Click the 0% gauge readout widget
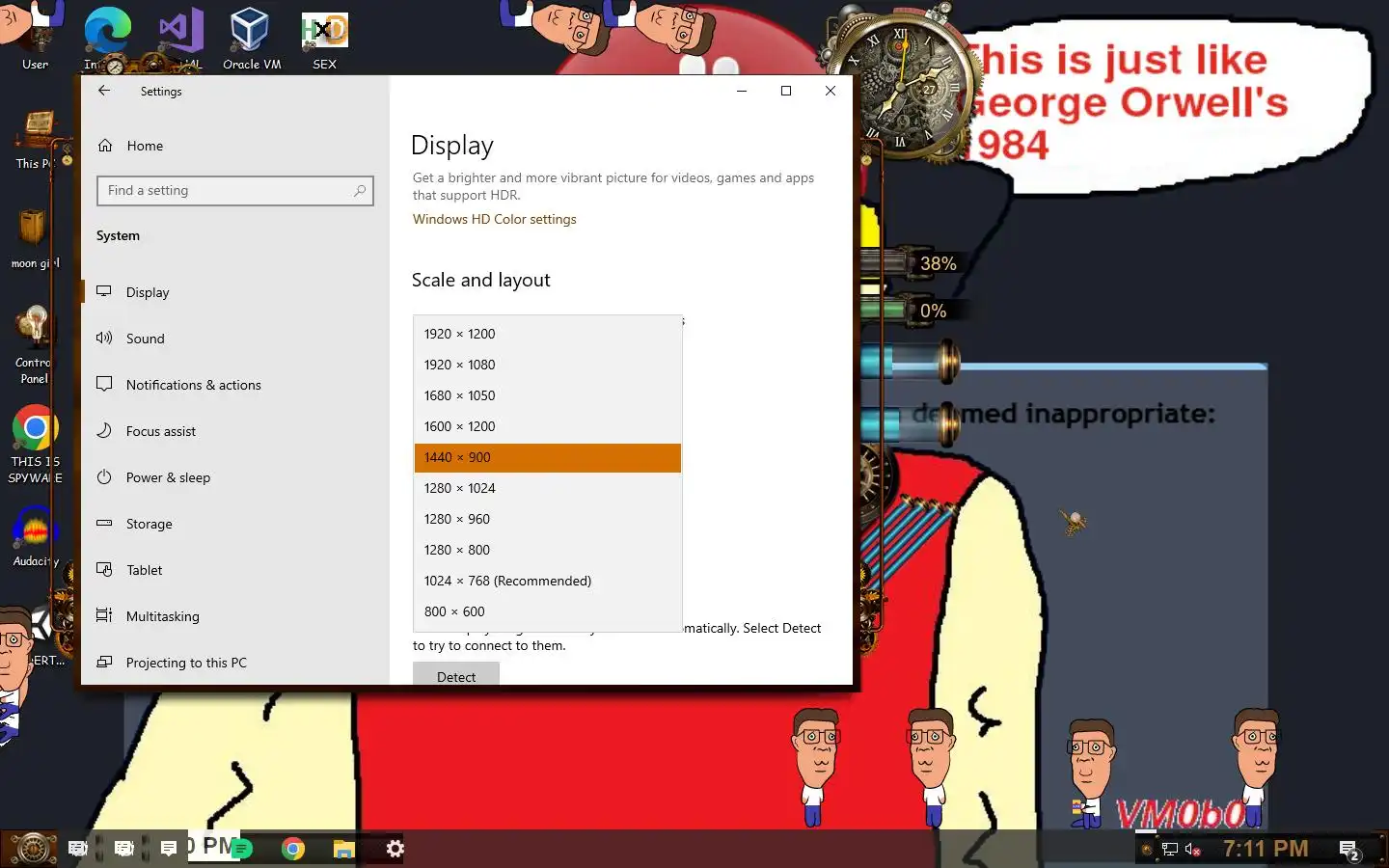The width and height of the screenshot is (1389, 868). point(933,311)
